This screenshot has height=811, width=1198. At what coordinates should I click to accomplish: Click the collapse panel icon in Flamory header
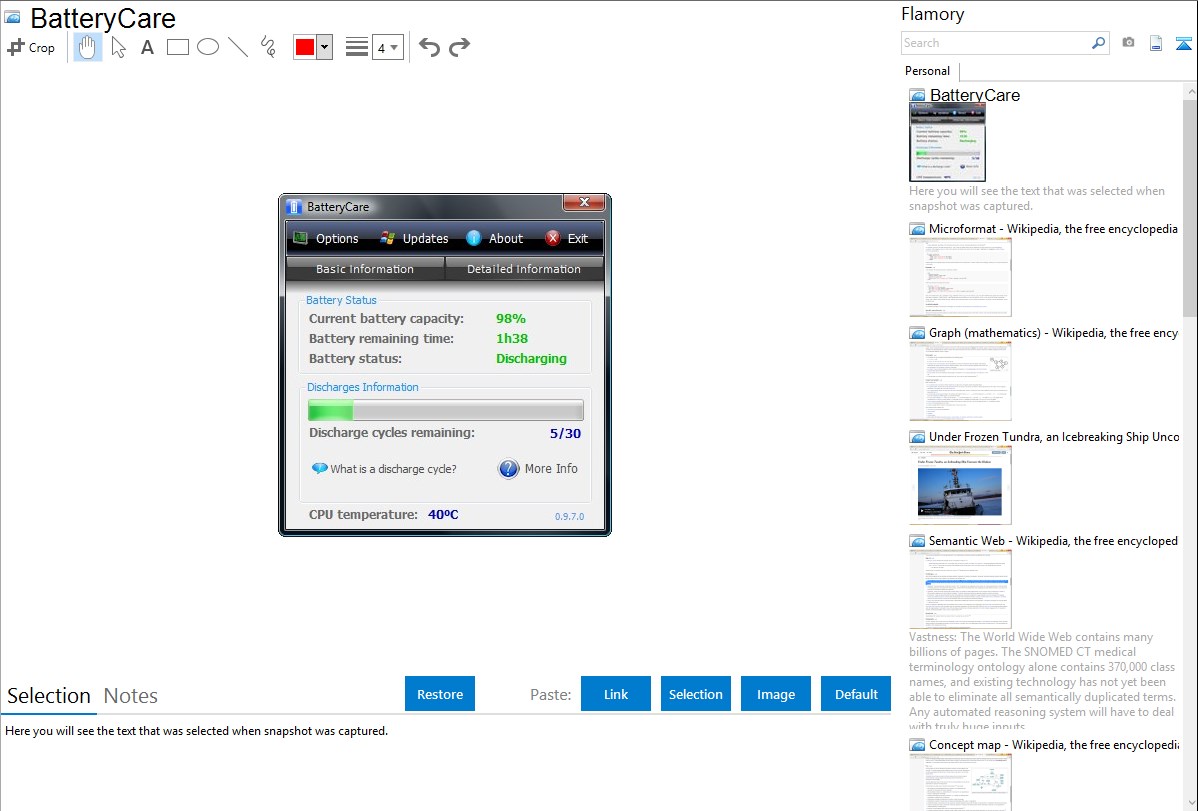(x=1183, y=43)
